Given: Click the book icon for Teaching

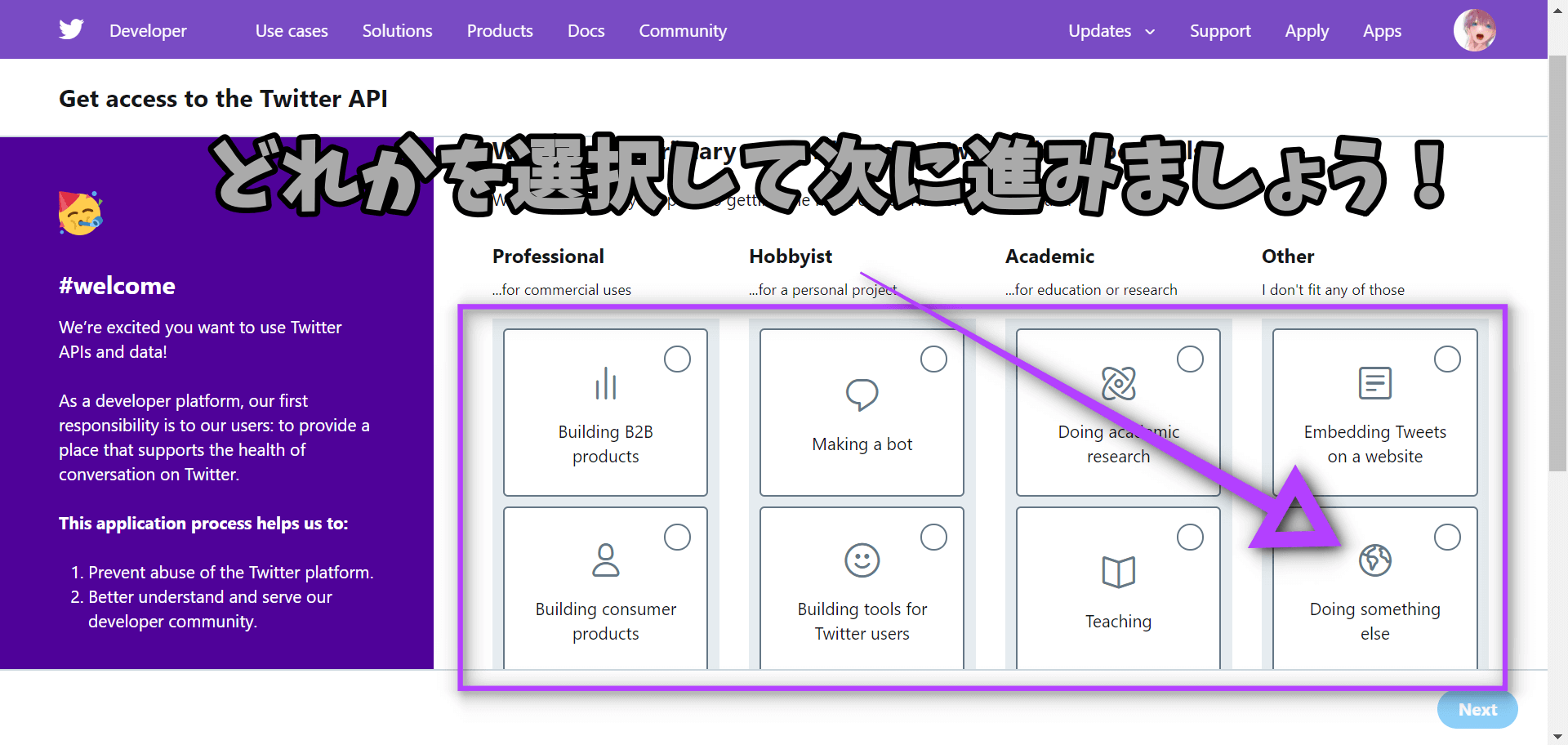Looking at the screenshot, I should 1119,572.
